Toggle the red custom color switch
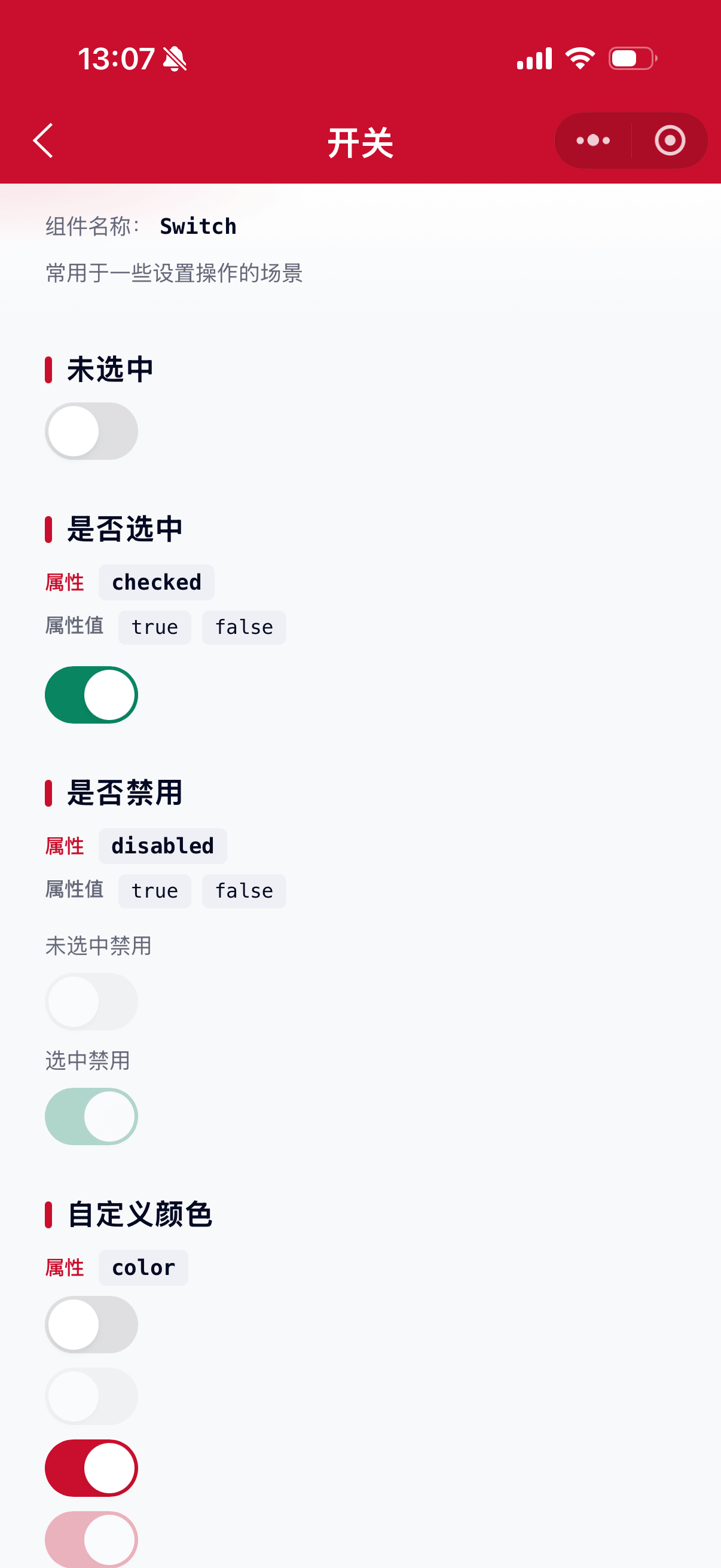 pyautogui.click(x=91, y=1468)
